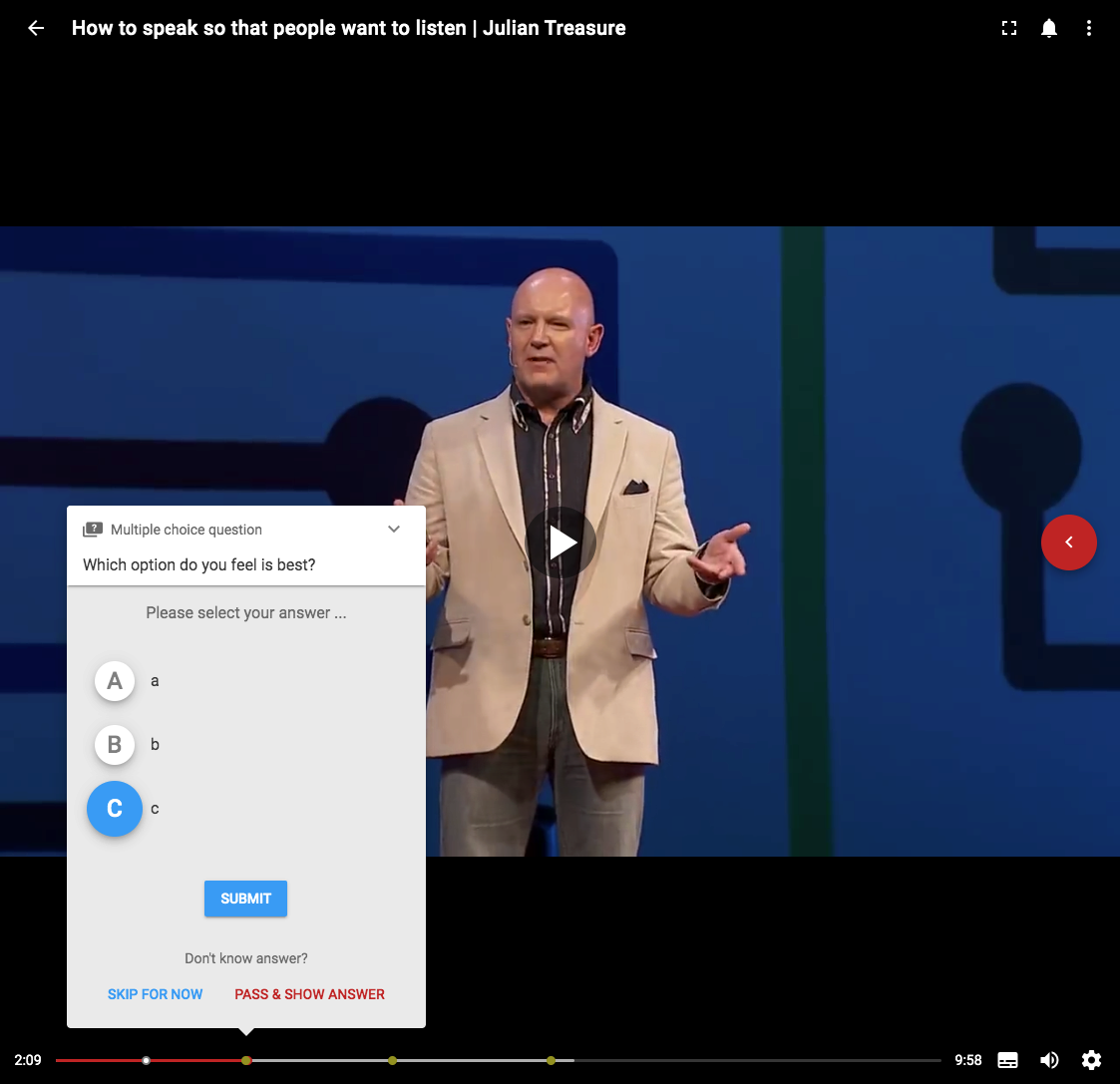Select answer option A
The image size is (1120, 1084).
point(115,680)
